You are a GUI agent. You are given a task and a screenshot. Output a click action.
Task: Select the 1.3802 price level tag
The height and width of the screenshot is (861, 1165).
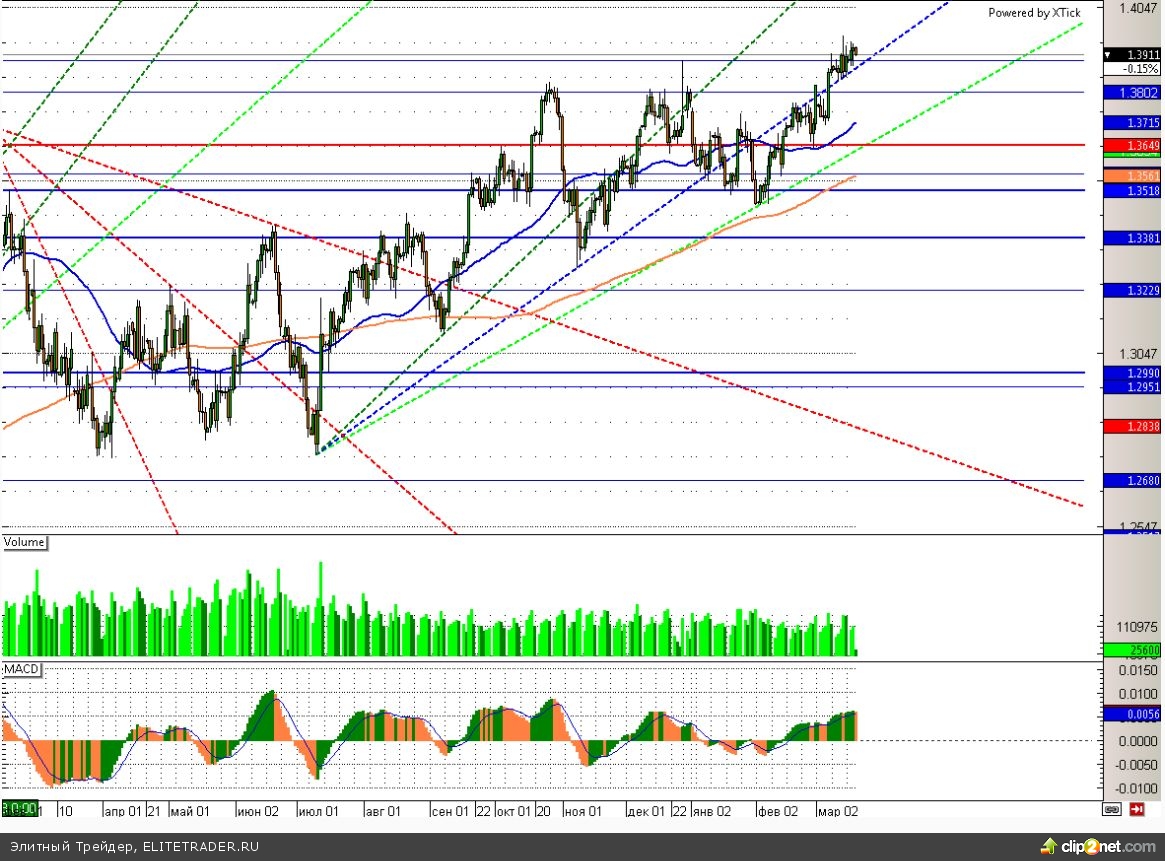1132,93
